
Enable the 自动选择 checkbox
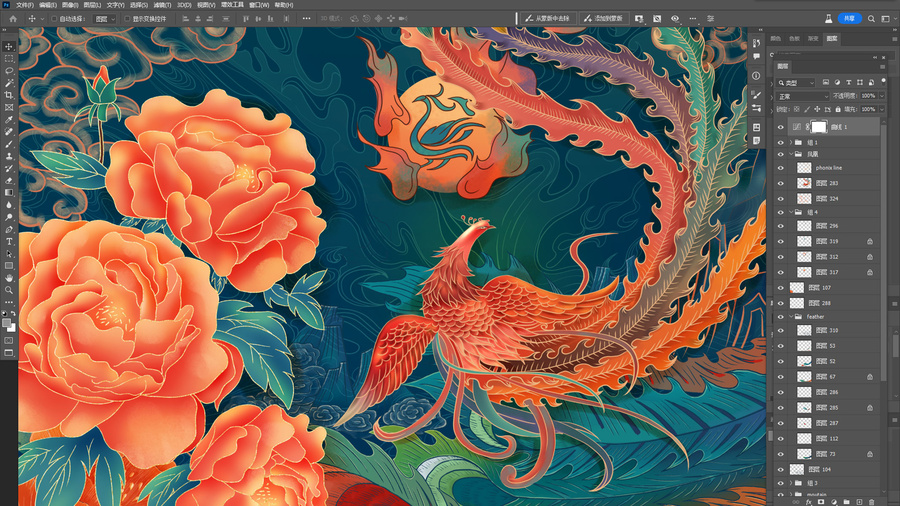point(55,19)
